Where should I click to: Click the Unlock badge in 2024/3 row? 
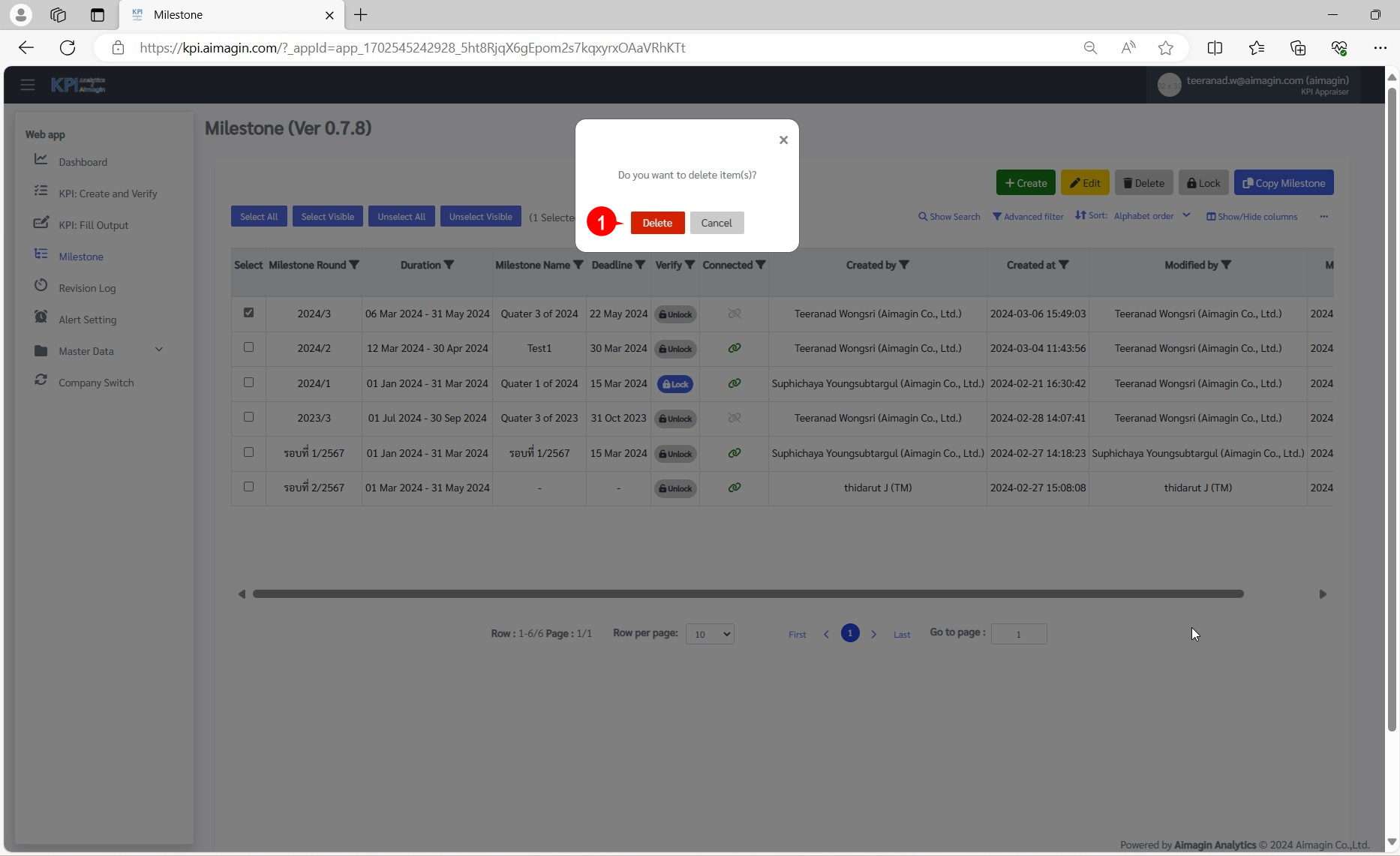tap(675, 314)
